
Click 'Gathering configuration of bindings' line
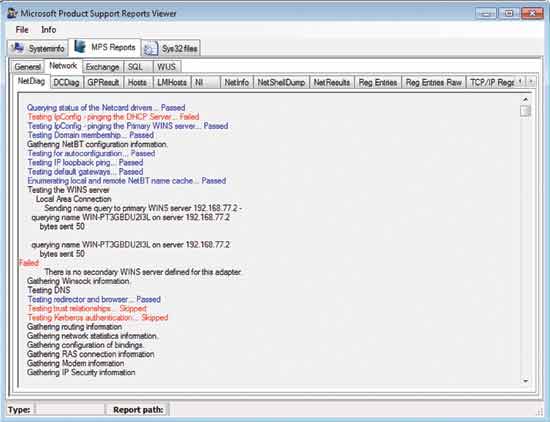pyautogui.click(x=85, y=345)
